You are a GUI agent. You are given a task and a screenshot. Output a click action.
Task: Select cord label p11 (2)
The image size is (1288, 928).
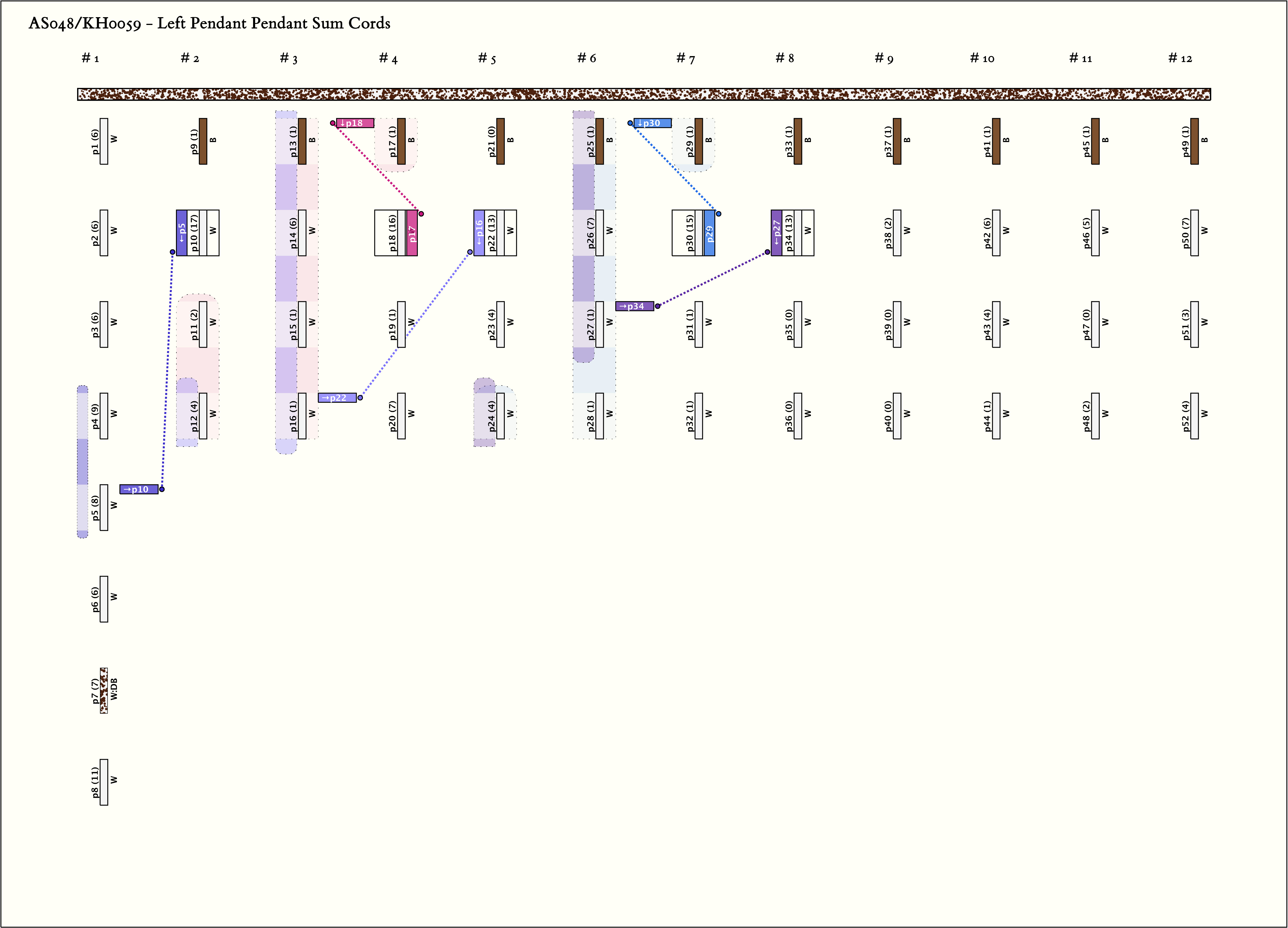click(194, 325)
